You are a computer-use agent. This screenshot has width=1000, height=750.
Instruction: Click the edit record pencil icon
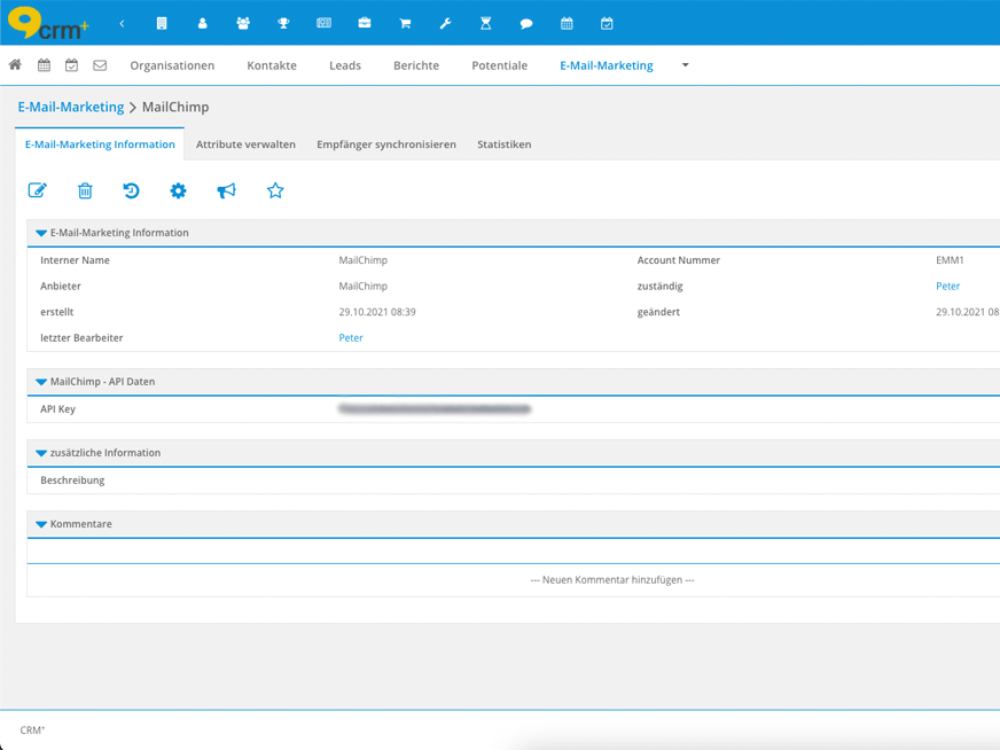[37, 191]
